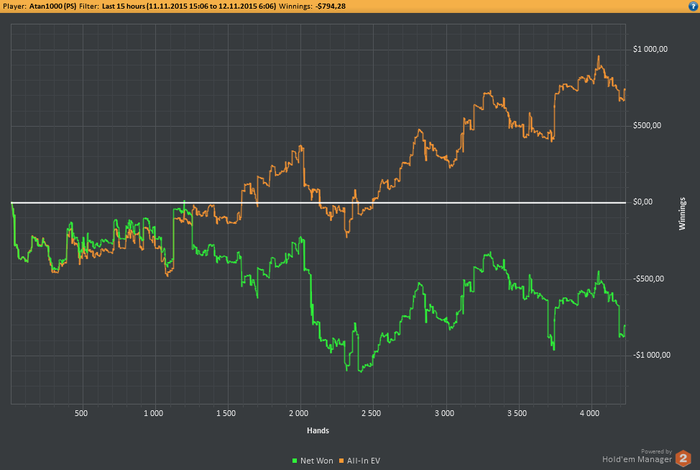Click the player name Atan1000 (PS)
700x470 pixels.
53,6
